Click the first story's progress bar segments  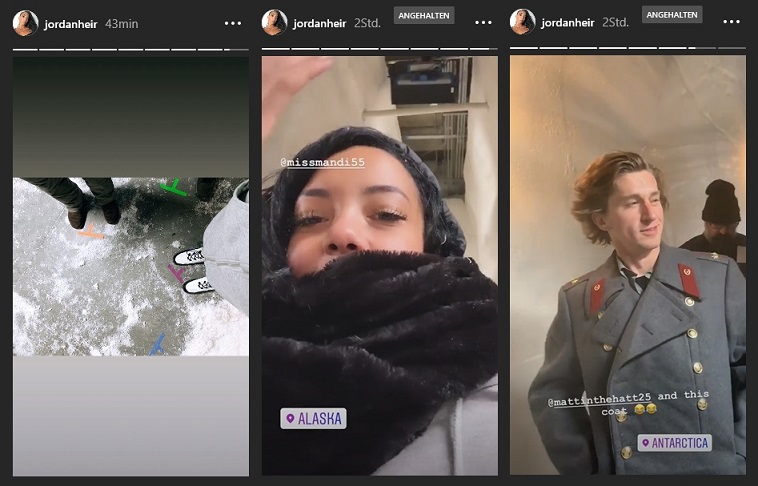pos(131,50)
